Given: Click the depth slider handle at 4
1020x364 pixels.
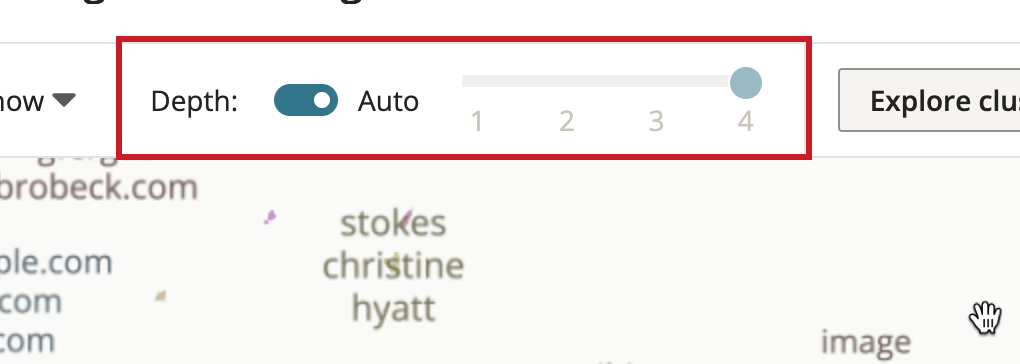Looking at the screenshot, I should 745,83.
